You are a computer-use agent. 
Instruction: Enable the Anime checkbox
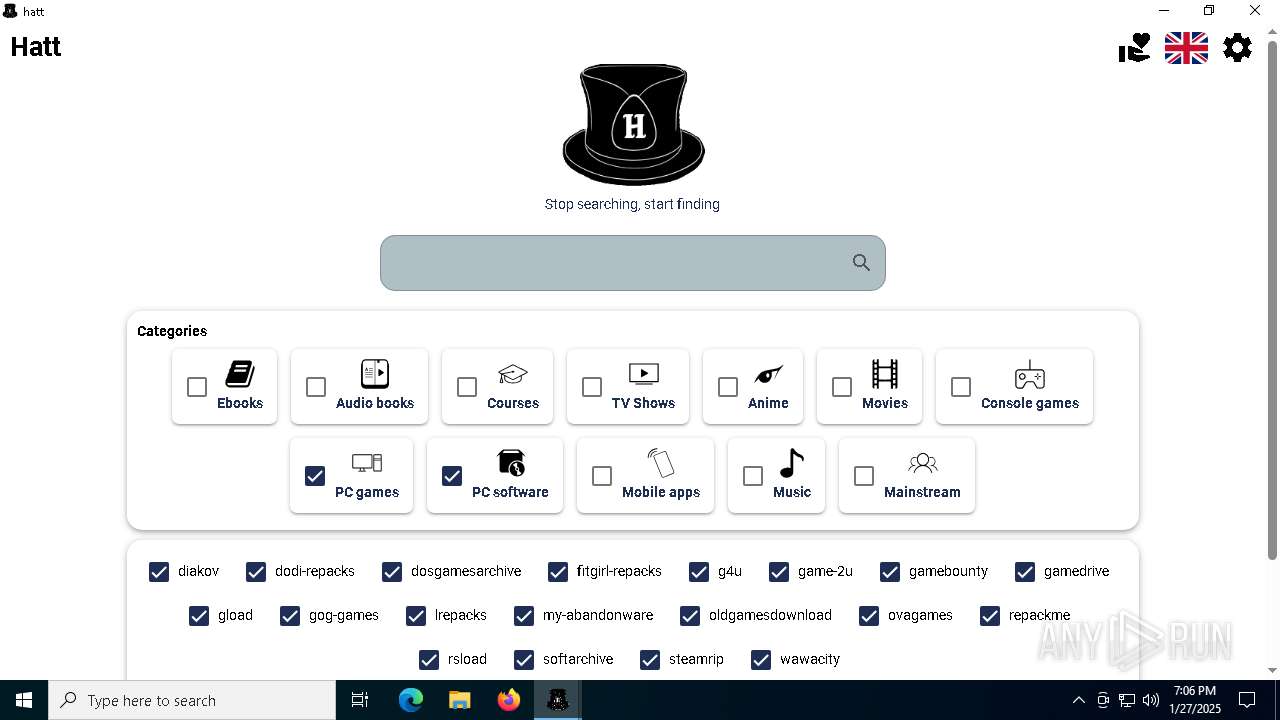[728, 387]
